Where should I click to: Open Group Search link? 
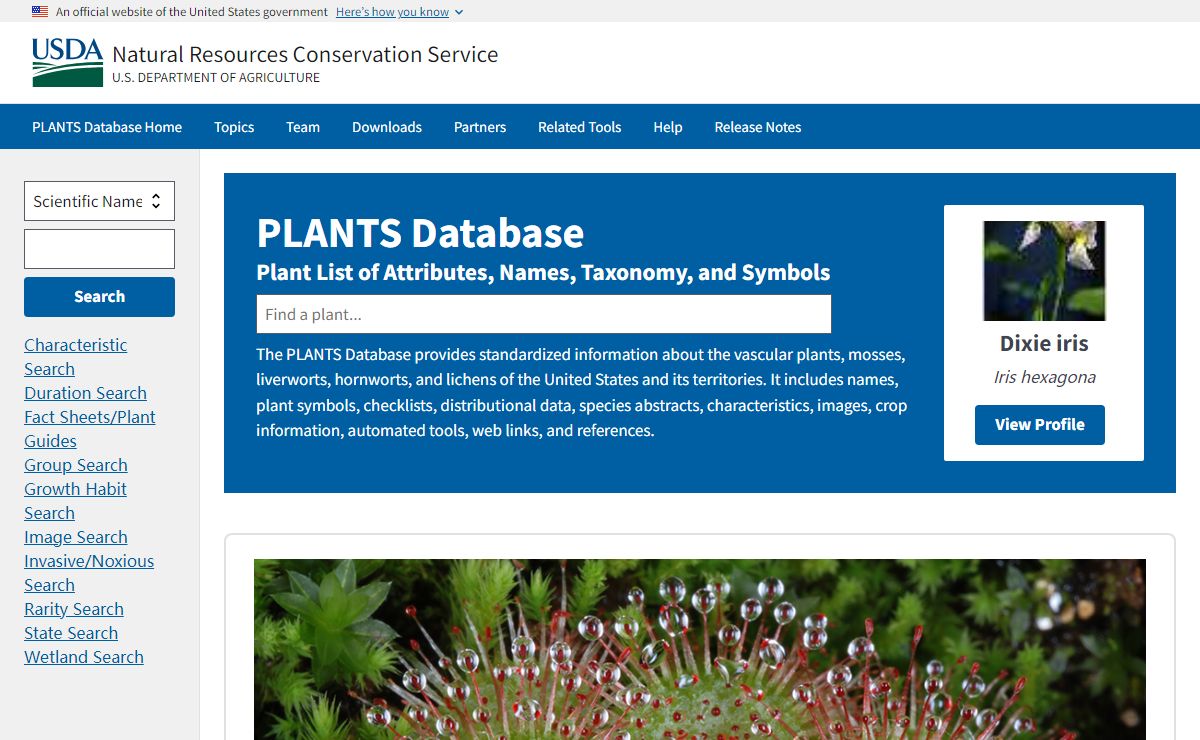click(76, 465)
